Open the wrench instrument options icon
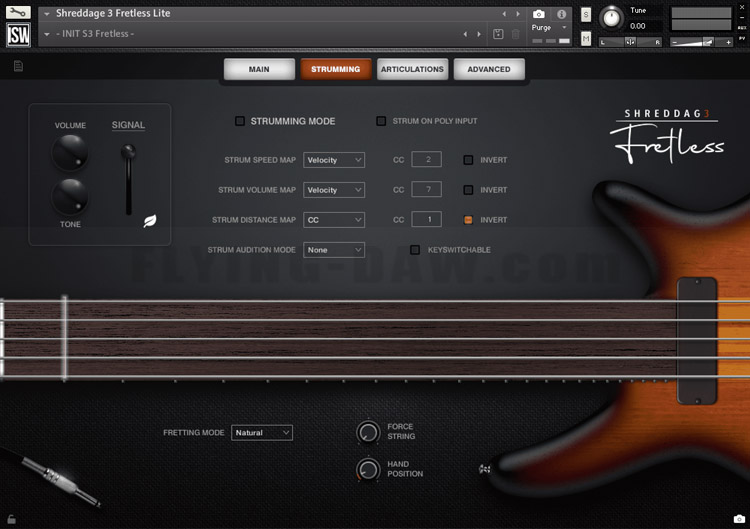 (x=18, y=12)
